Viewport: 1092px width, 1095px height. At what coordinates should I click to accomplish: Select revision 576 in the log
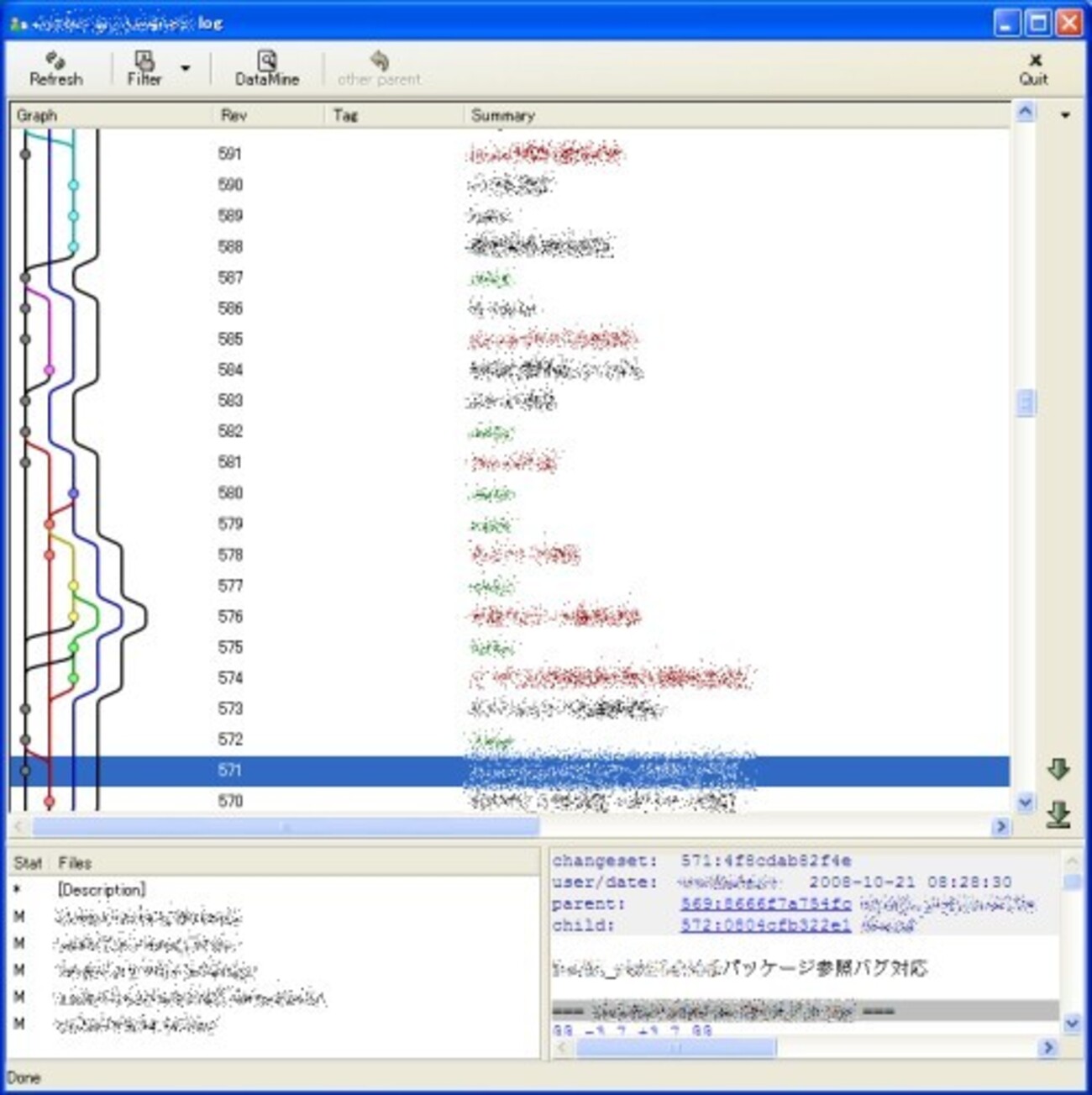pyautogui.click(x=509, y=616)
